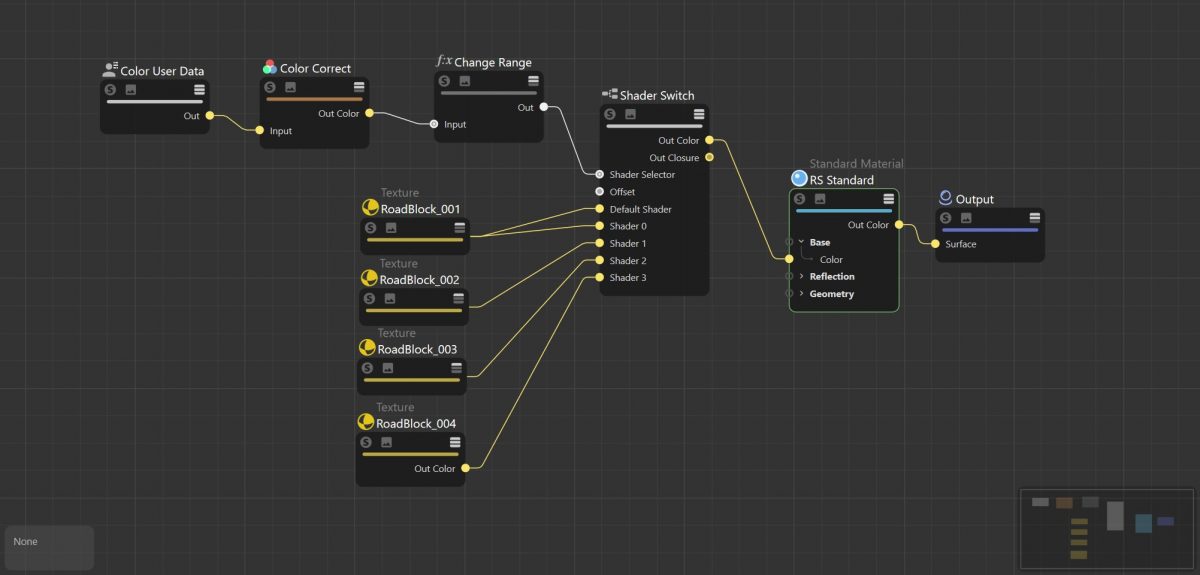
Task: Click the Shader 3 input port
Action: (600, 278)
